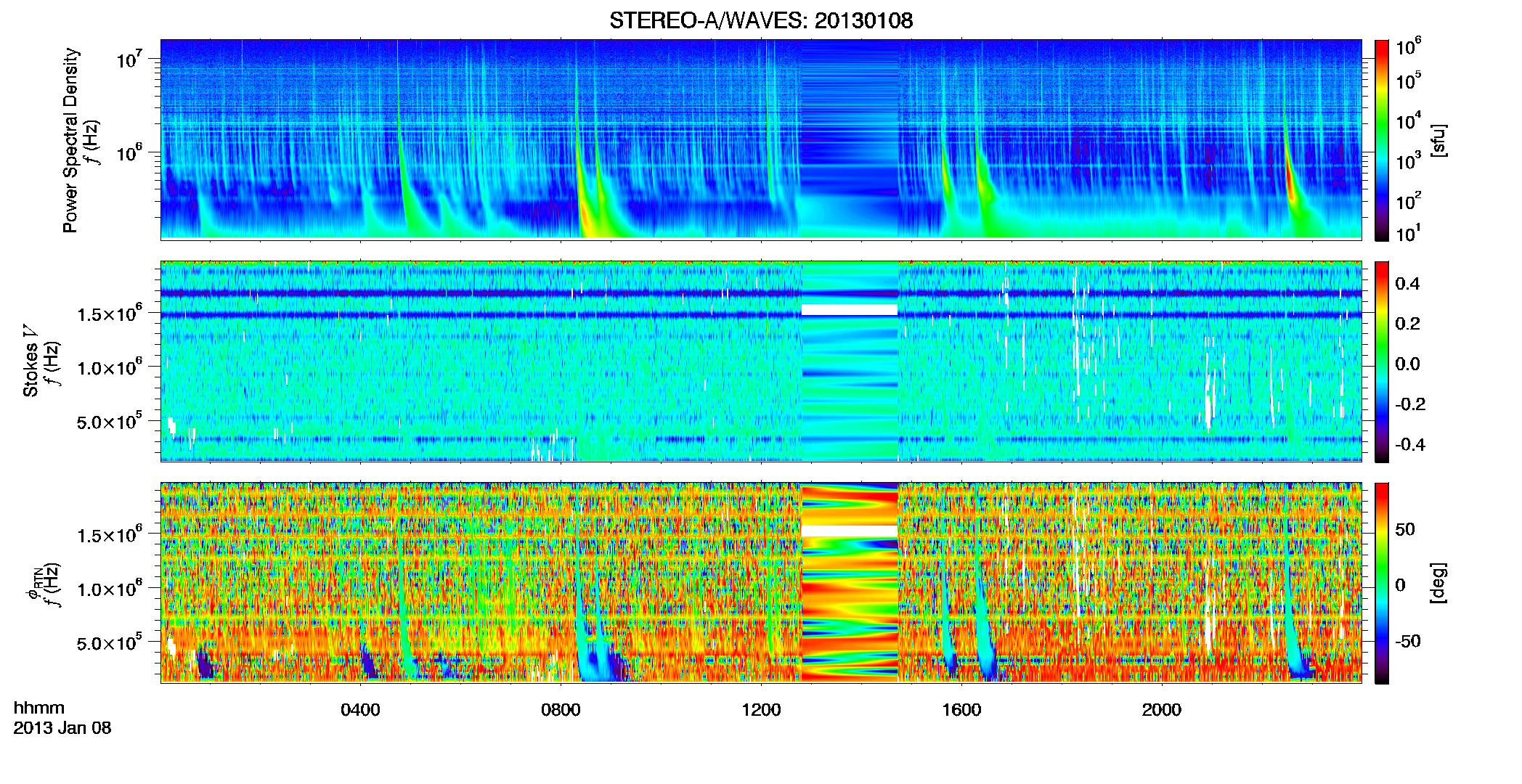
Task: Select the 0800 time tick label
Action: click(x=561, y=710)
